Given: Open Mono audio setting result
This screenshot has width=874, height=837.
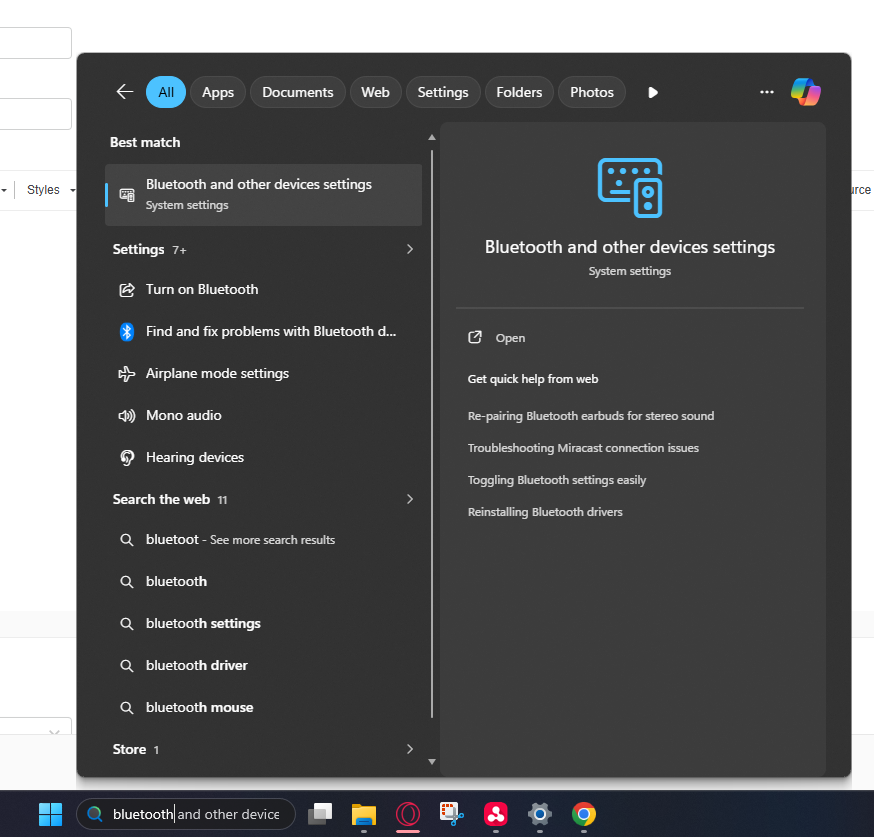Looking at the screenshot, I should click(263, 415).
